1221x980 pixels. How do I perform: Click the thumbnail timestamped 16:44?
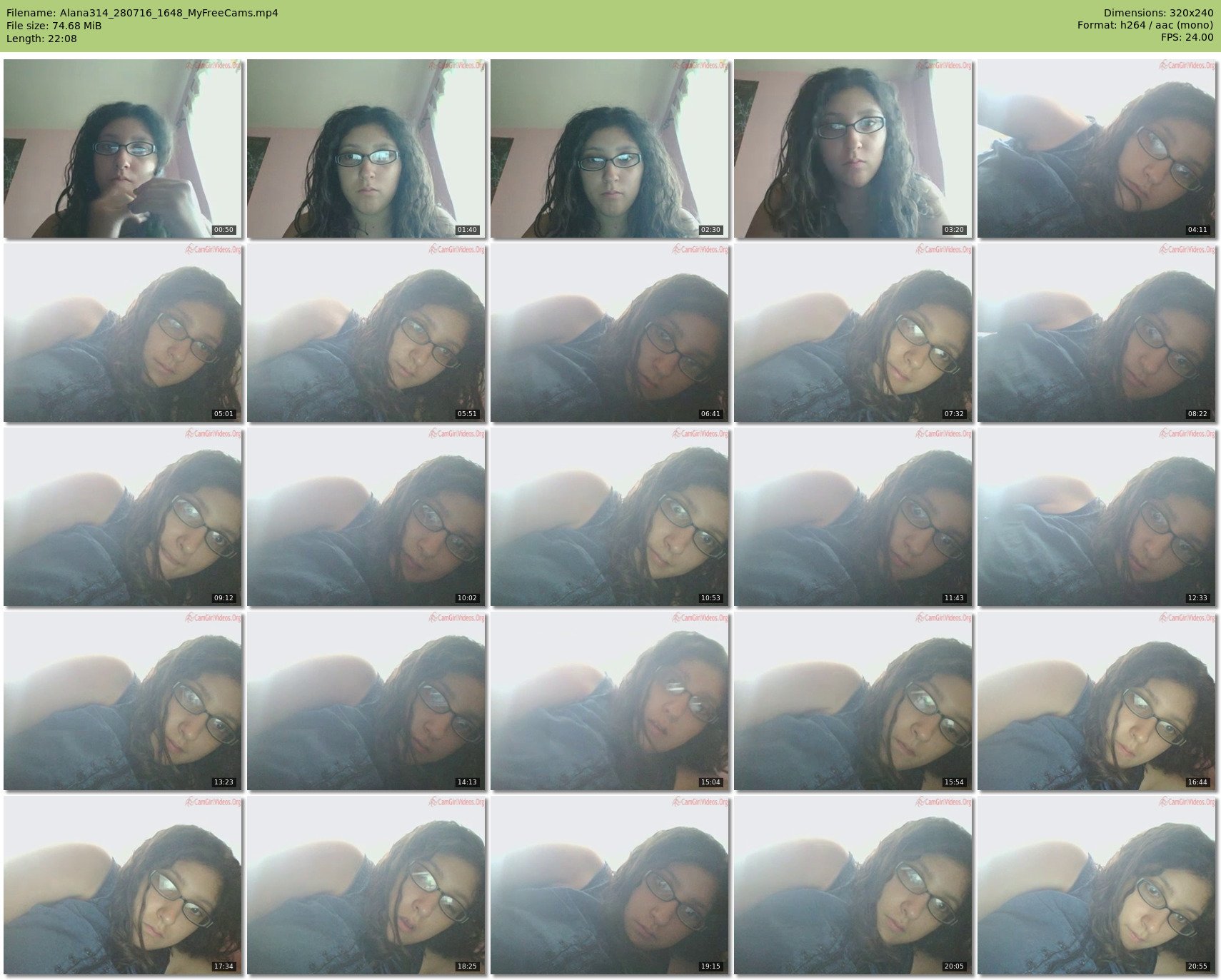(x=1096, y=701)
